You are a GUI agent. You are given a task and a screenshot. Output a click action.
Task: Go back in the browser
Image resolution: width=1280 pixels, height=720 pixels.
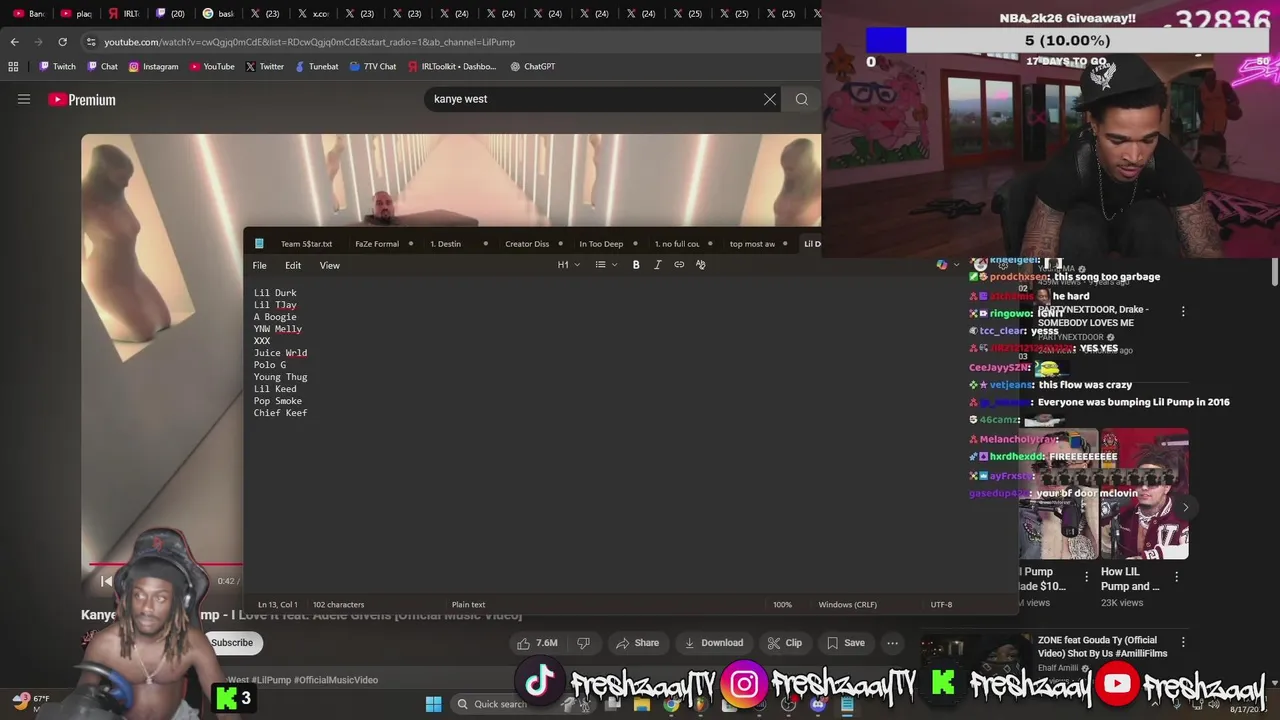14,42
